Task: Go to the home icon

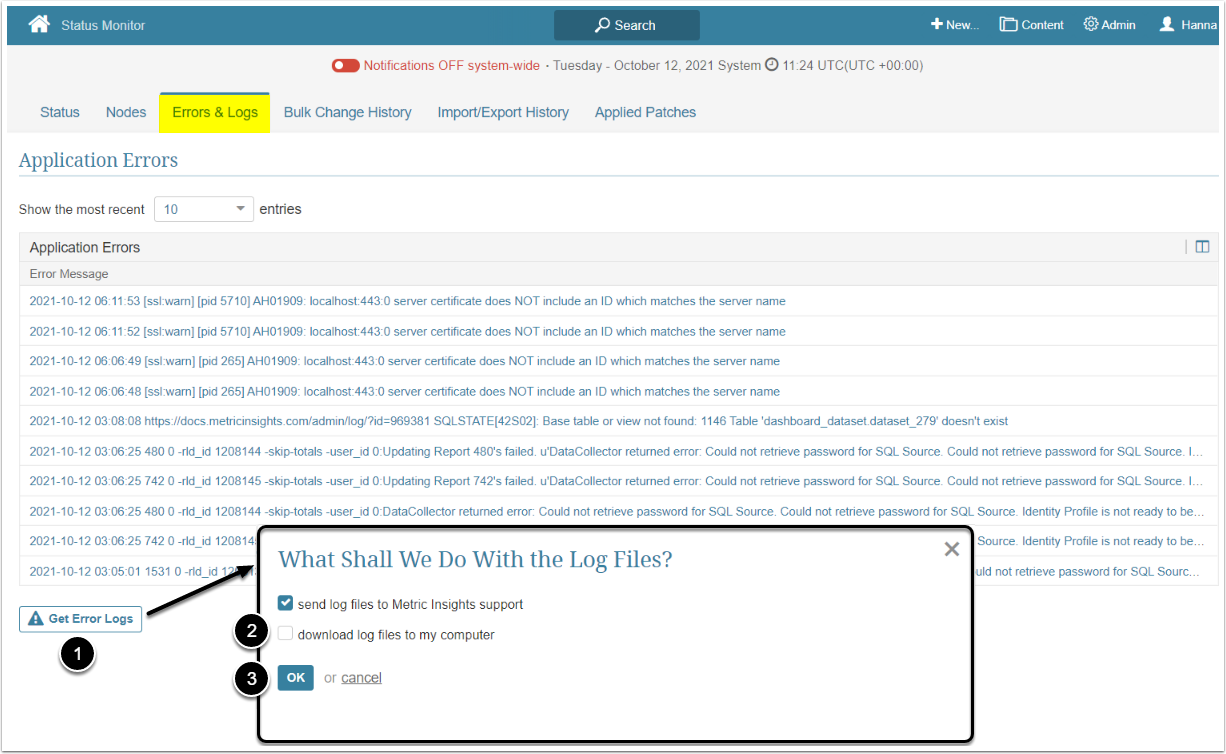Action: coord(39,25)
